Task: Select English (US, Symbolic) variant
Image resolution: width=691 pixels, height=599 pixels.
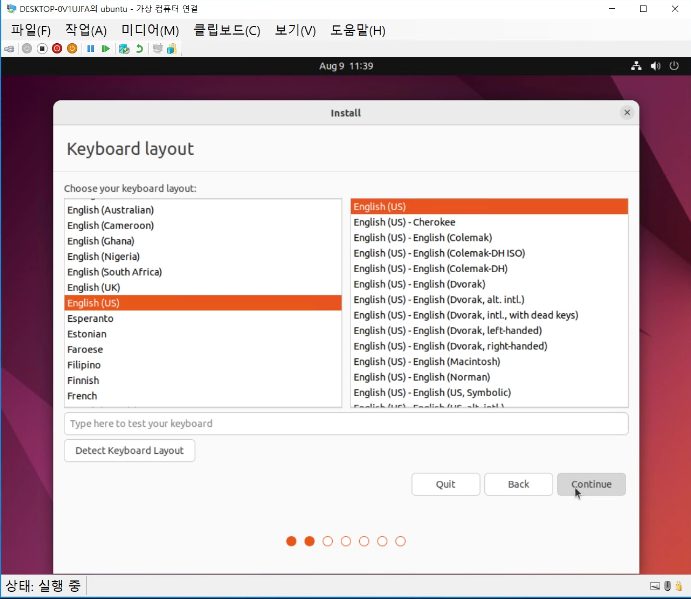Action: tap(489, 392)
